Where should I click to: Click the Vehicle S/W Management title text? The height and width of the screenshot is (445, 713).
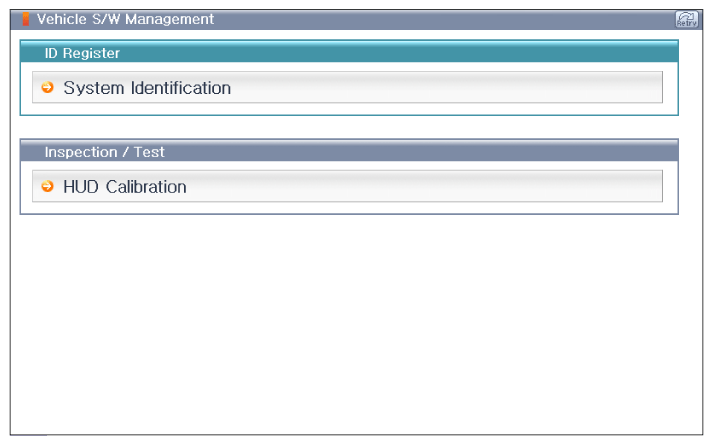tap(125, 19)
